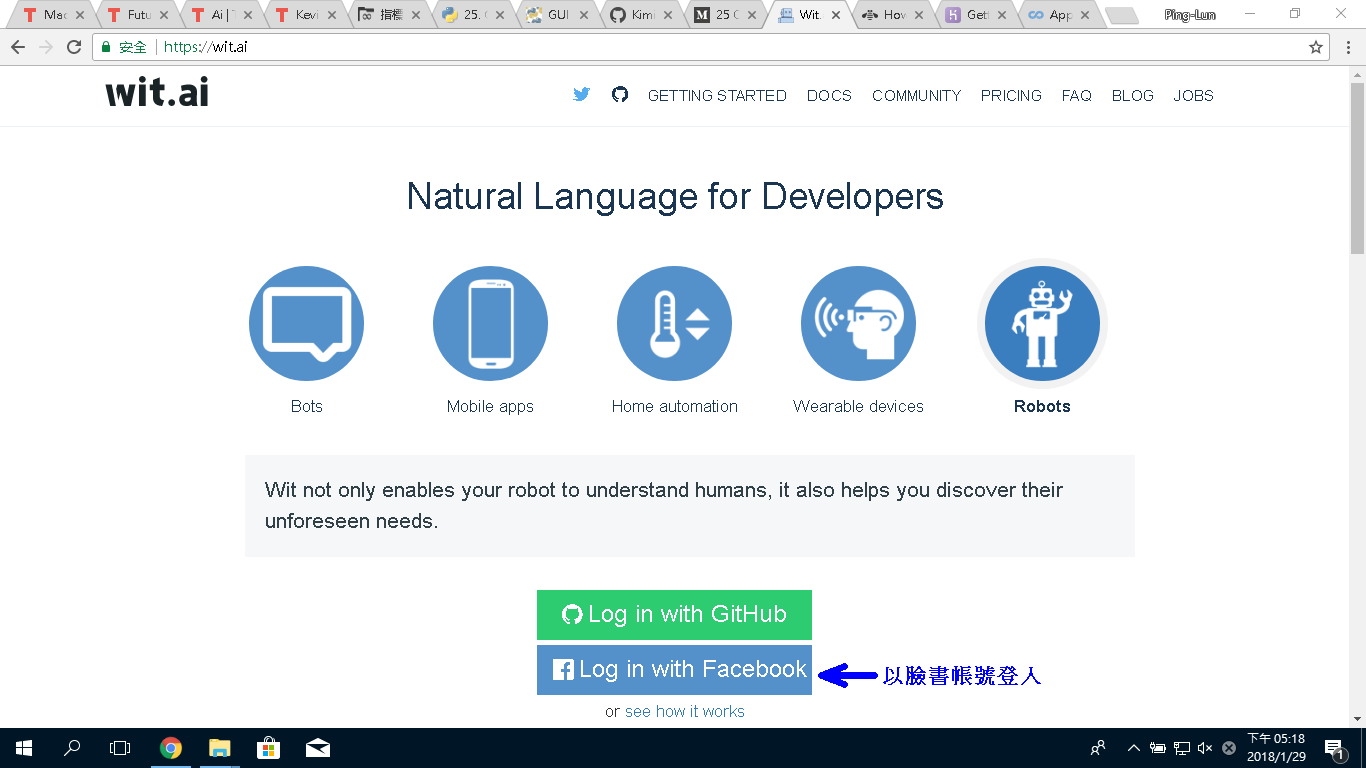This screenshot has height=768, width=1366.
Task: Select the Mobile apps phone icon
Action: pos(490,324)
